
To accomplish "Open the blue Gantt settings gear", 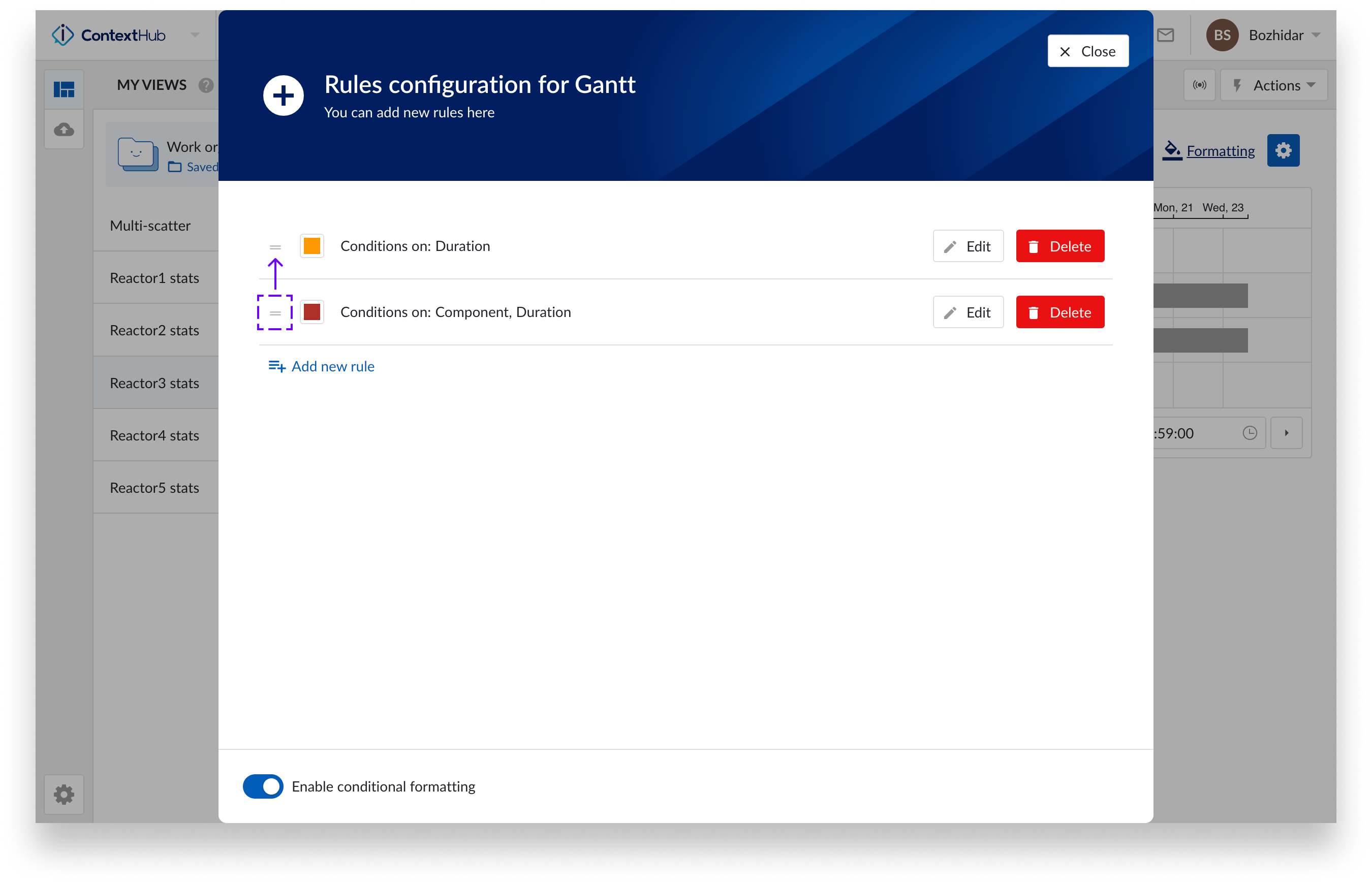I will (x=1284, y=150).
